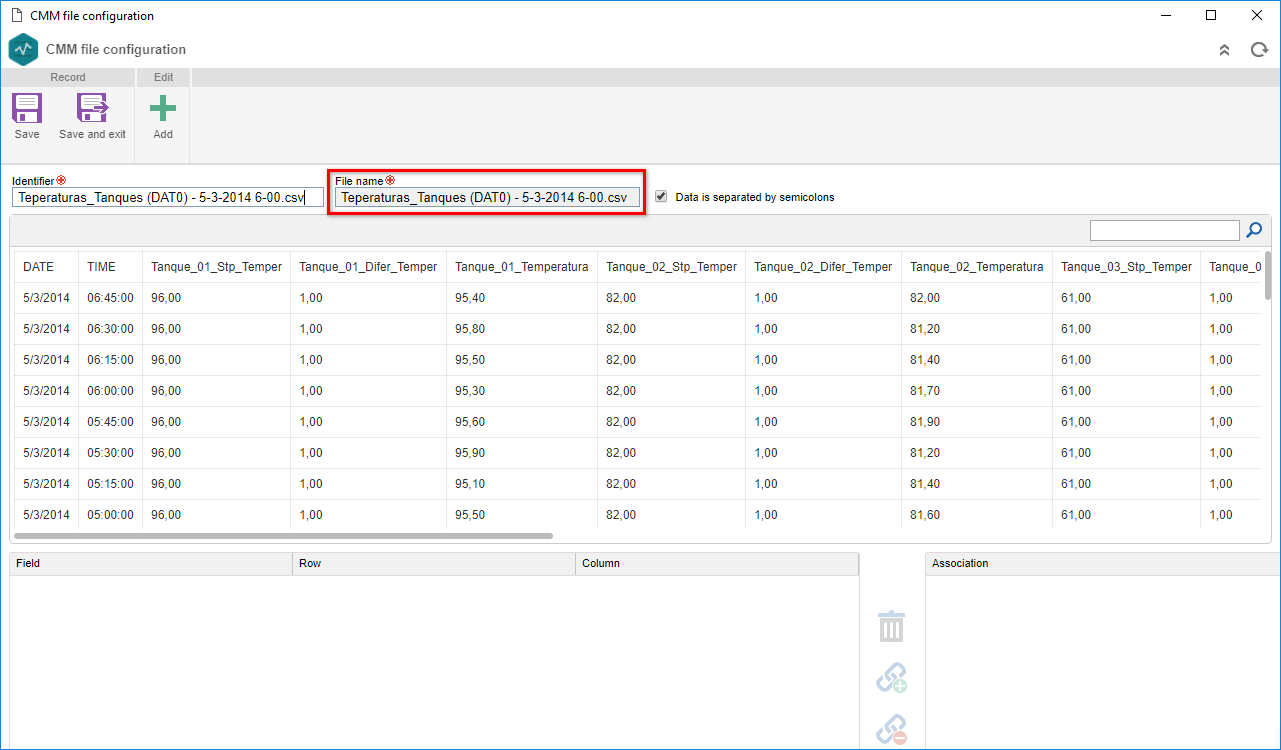
Task: Select the Tanque_01_Stp_Temper column header
Action: (x=216, y=267)
